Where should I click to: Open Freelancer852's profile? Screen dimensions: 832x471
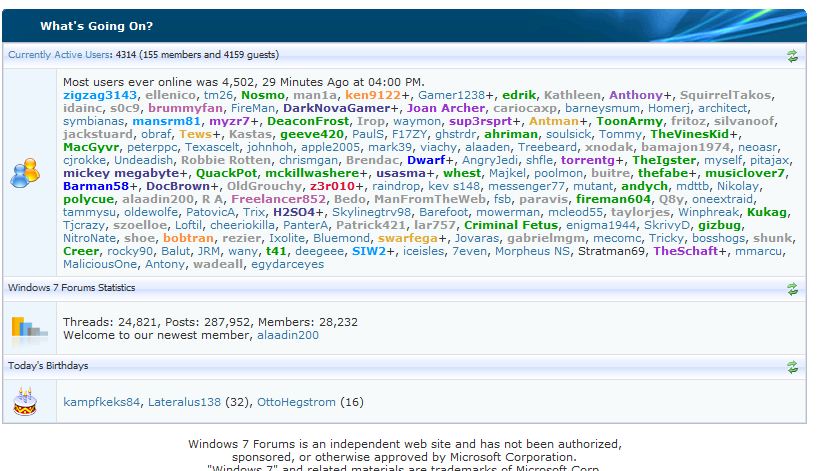pos(278,199)
